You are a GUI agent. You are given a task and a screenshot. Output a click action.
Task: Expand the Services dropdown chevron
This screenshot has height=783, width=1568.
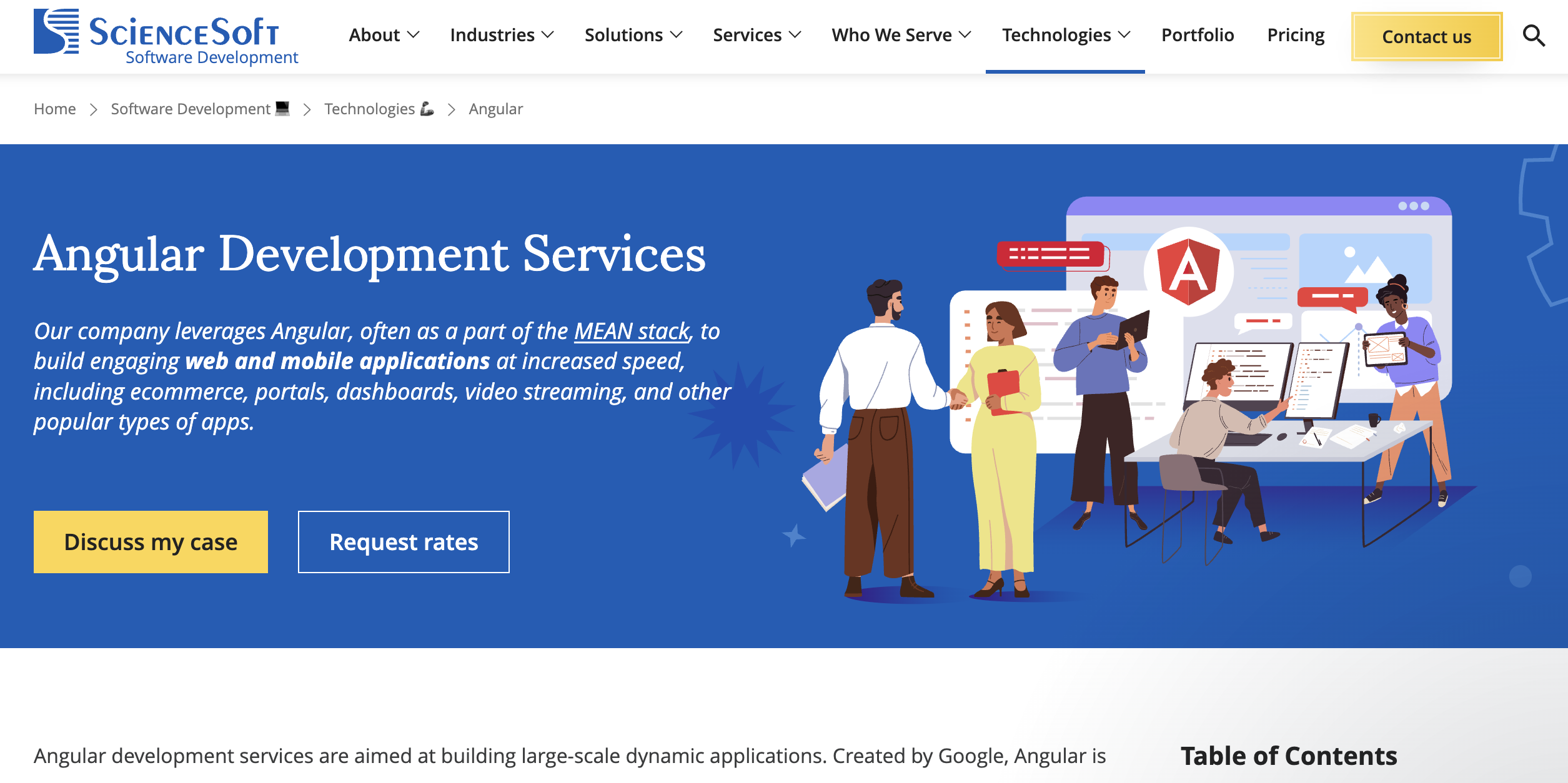tap(795, 35)
